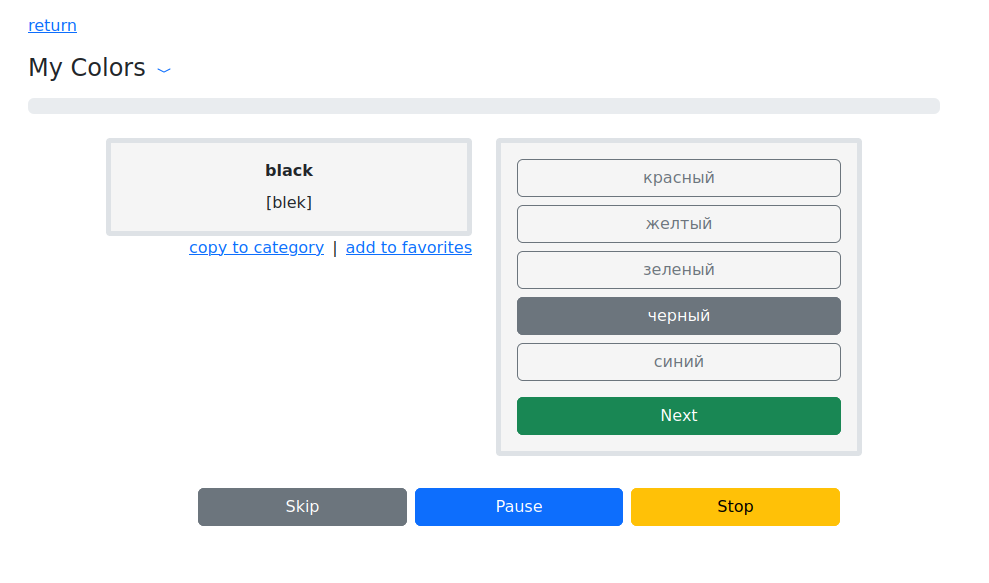Select the highlighted черный answer
The width and height of the screenshot is (989, 583).
pos(678,316)
